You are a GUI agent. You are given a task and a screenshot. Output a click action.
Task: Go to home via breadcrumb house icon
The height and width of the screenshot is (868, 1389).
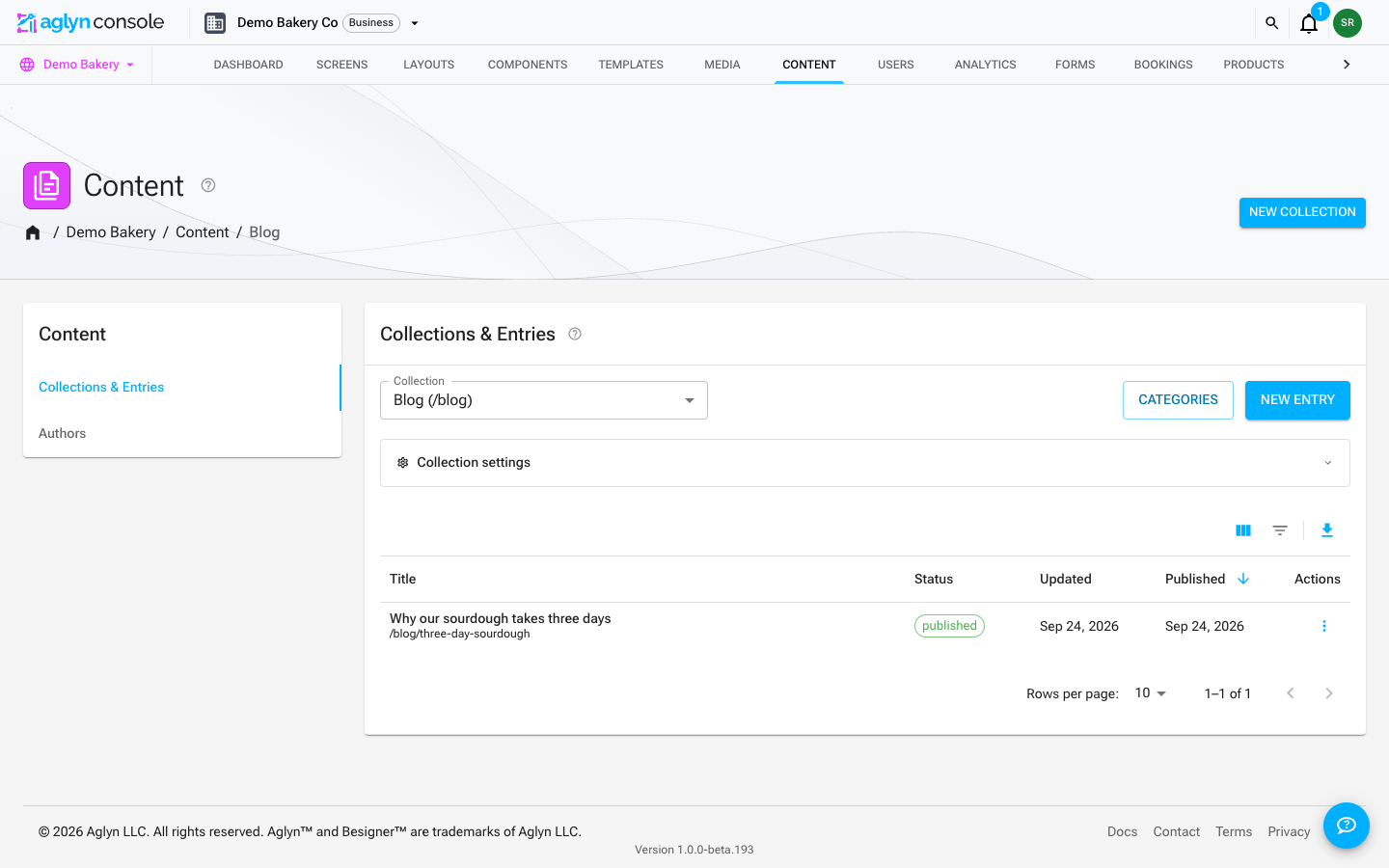coord(33,232)
